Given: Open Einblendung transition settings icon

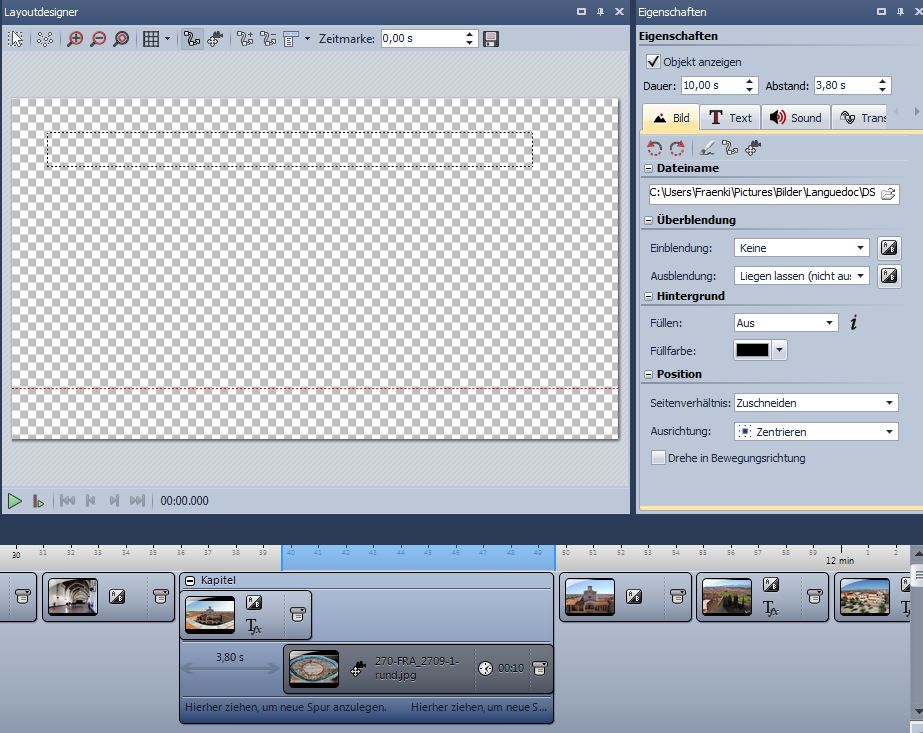Looking at the screenshot, I should click(x=888, y=247).
